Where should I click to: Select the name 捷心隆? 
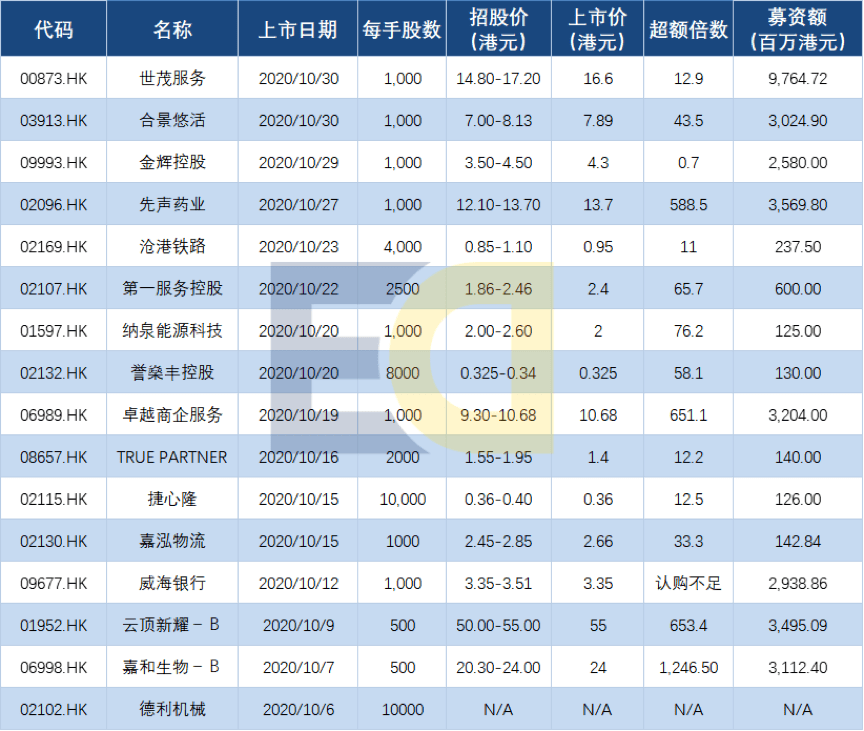[172, 499]
